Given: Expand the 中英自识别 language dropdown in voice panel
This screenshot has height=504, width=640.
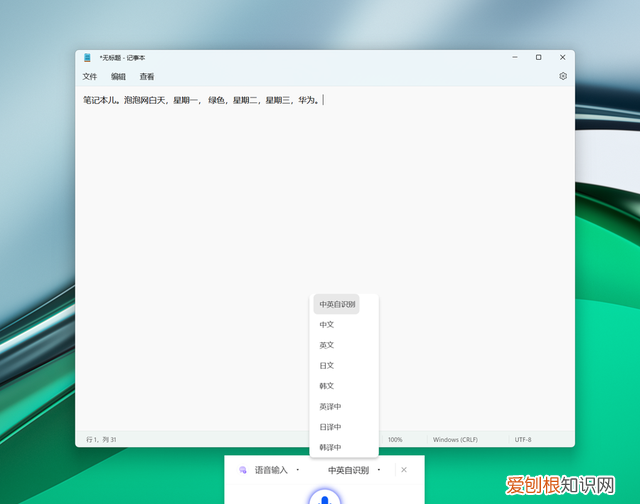Looking at the screenshot, I should click(379, 470).
